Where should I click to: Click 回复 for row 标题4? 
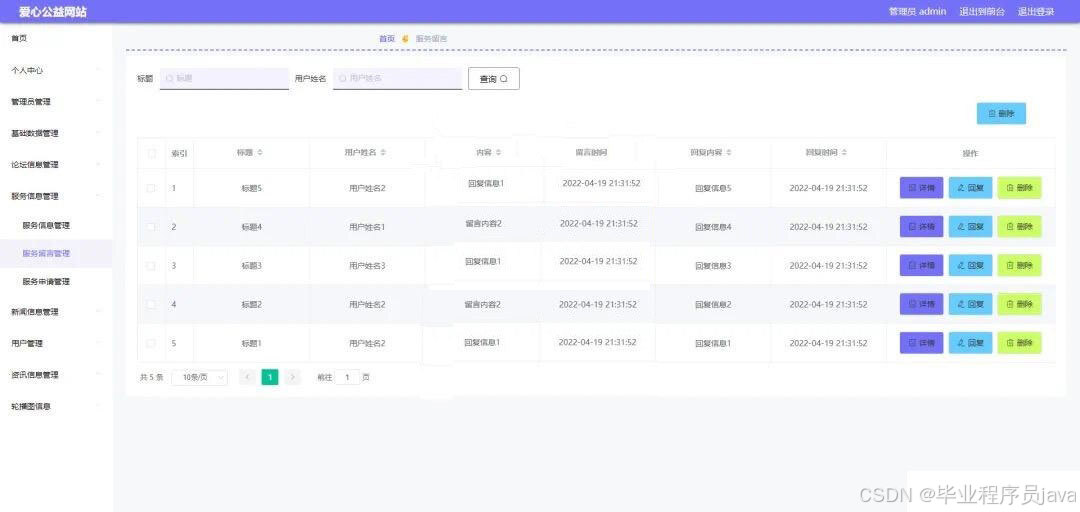[970, 226]
